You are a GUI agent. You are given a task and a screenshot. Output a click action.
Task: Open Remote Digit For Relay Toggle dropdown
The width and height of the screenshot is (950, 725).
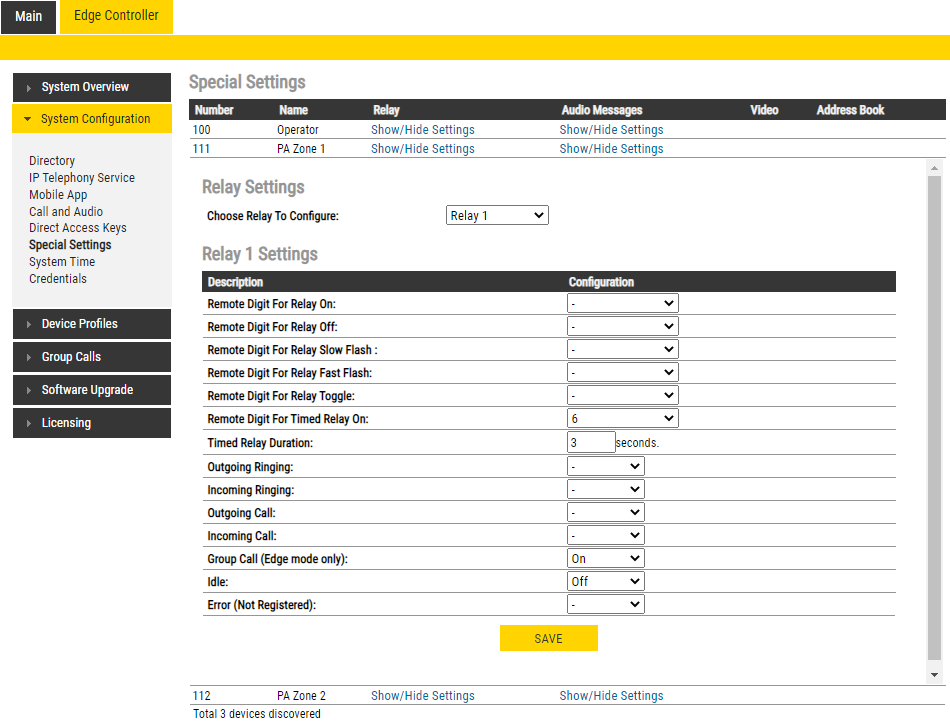pos(622,396)
